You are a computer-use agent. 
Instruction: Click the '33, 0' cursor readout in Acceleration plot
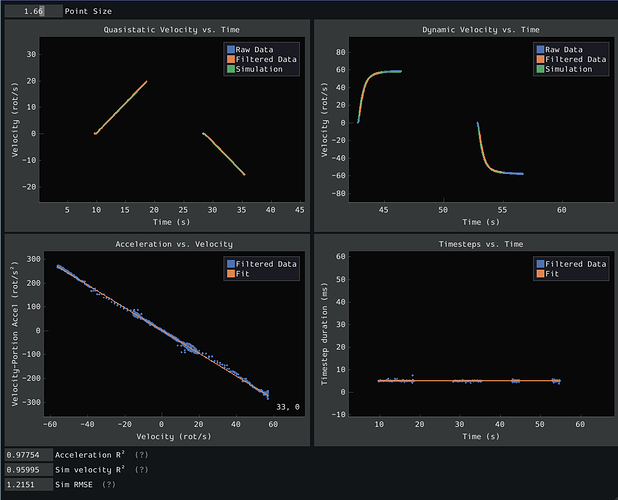point(288,407)
